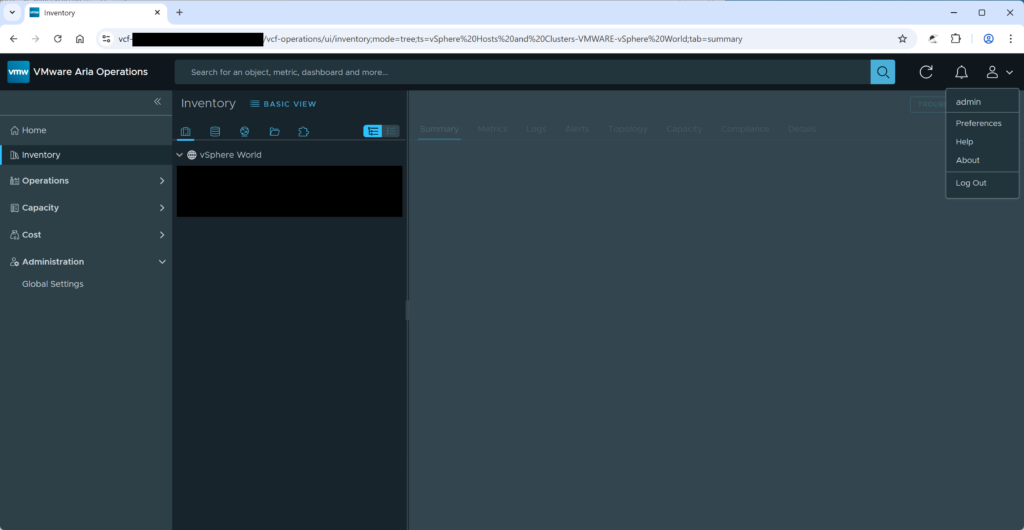Choose Log Out from the user menu
The image size is (1024, 530).
(x=970, y=183)
